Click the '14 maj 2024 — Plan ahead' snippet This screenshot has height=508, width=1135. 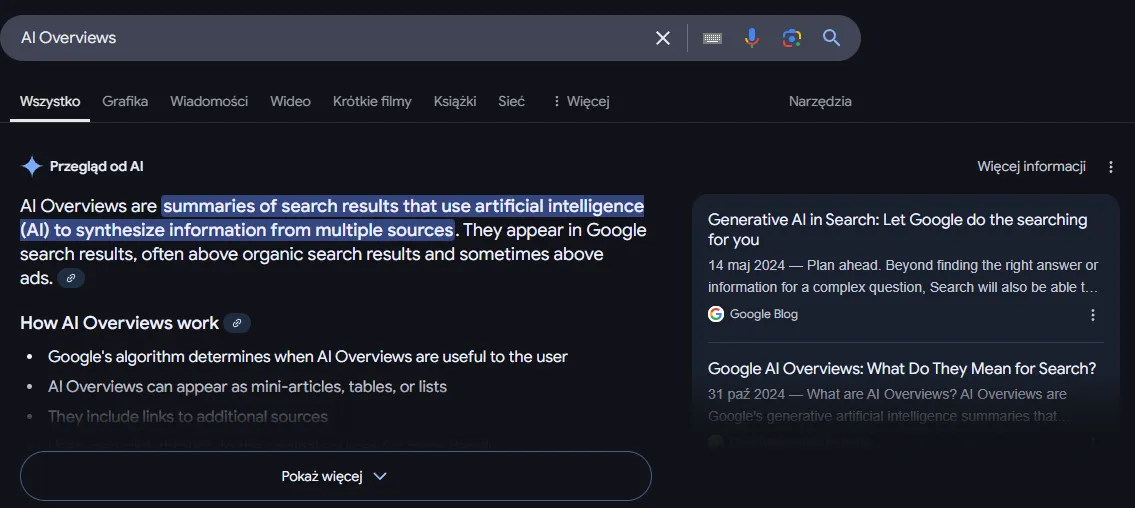point(903,276)
